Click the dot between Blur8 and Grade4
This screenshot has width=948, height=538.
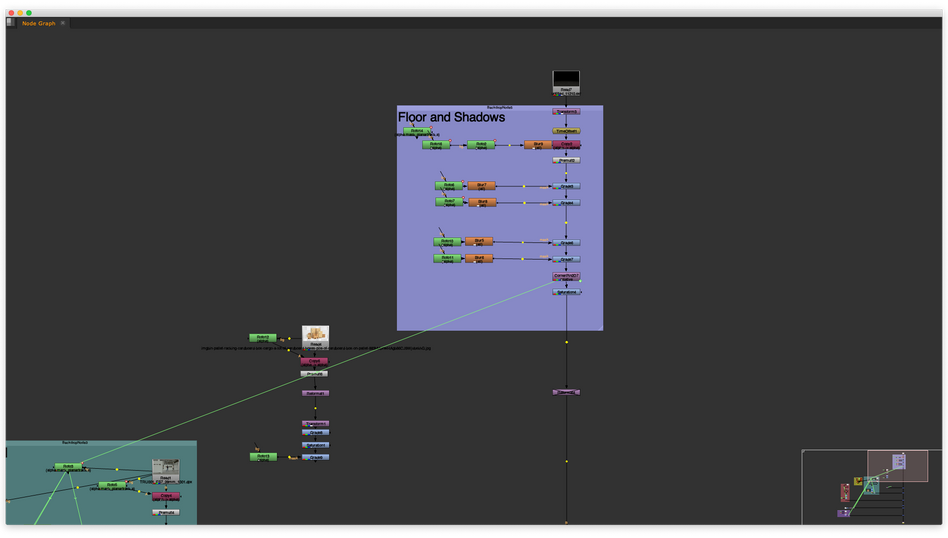[524, 203]
